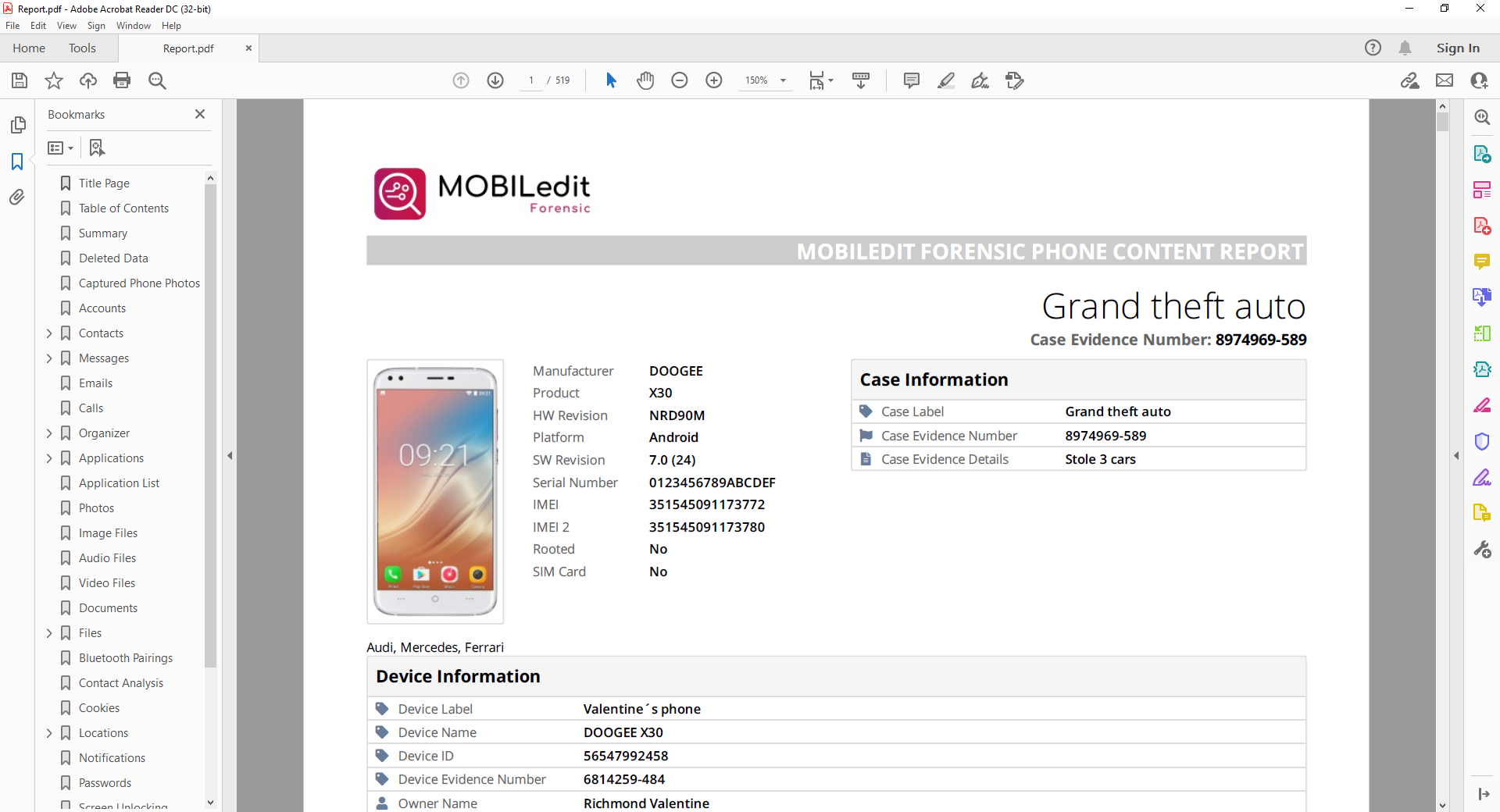Toggle the Page Thumbnails panel
Viewport: 1500px width, 812px height.
point(17,125)
